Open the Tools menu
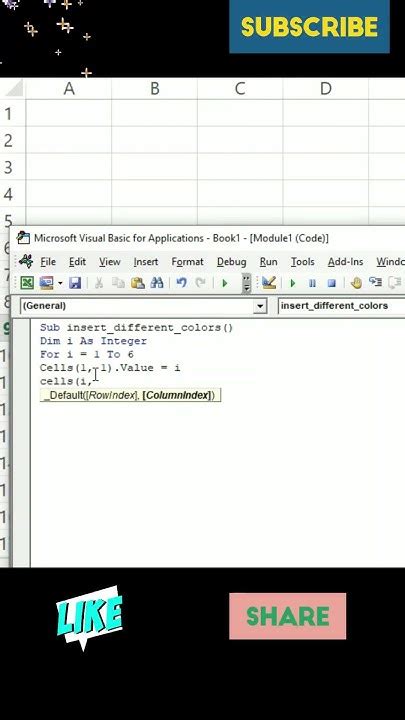Viewport: 405px width, 720px height. 303,262
